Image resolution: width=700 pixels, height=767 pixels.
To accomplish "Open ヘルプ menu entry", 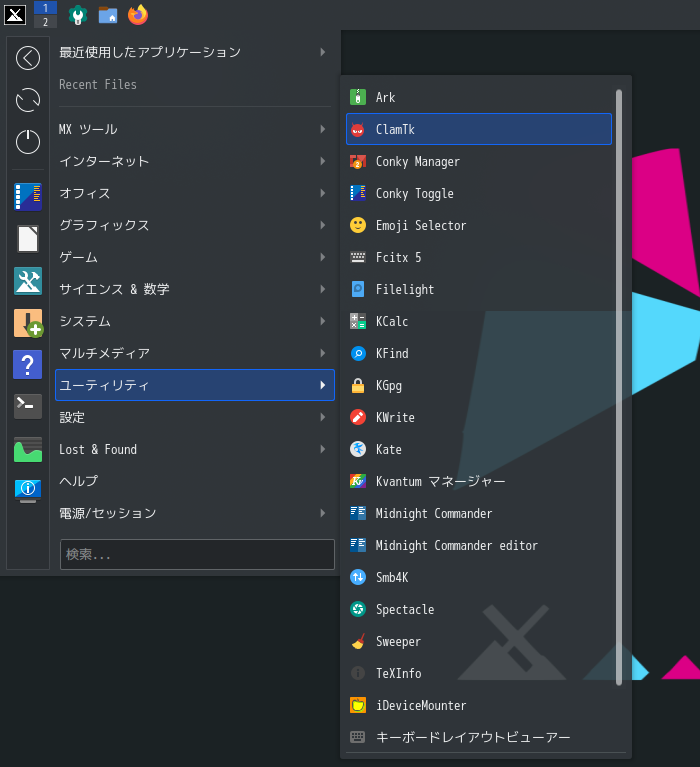I will 195,481.
